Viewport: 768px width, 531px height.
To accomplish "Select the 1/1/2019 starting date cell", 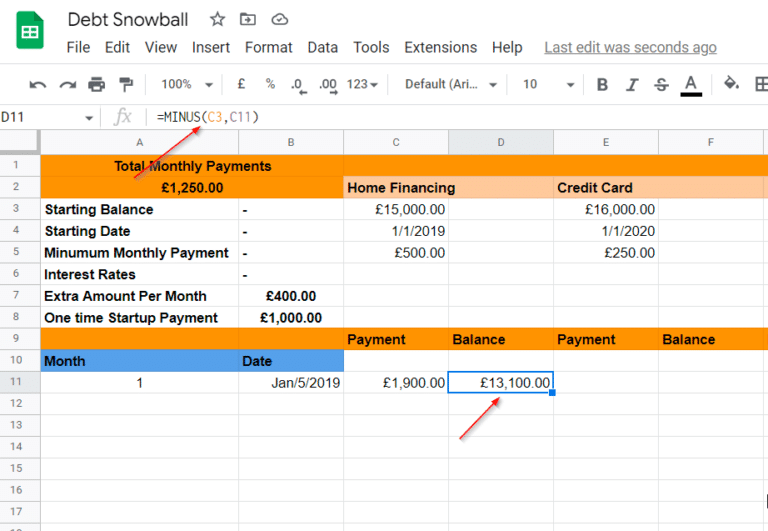I will click(396, 231).
